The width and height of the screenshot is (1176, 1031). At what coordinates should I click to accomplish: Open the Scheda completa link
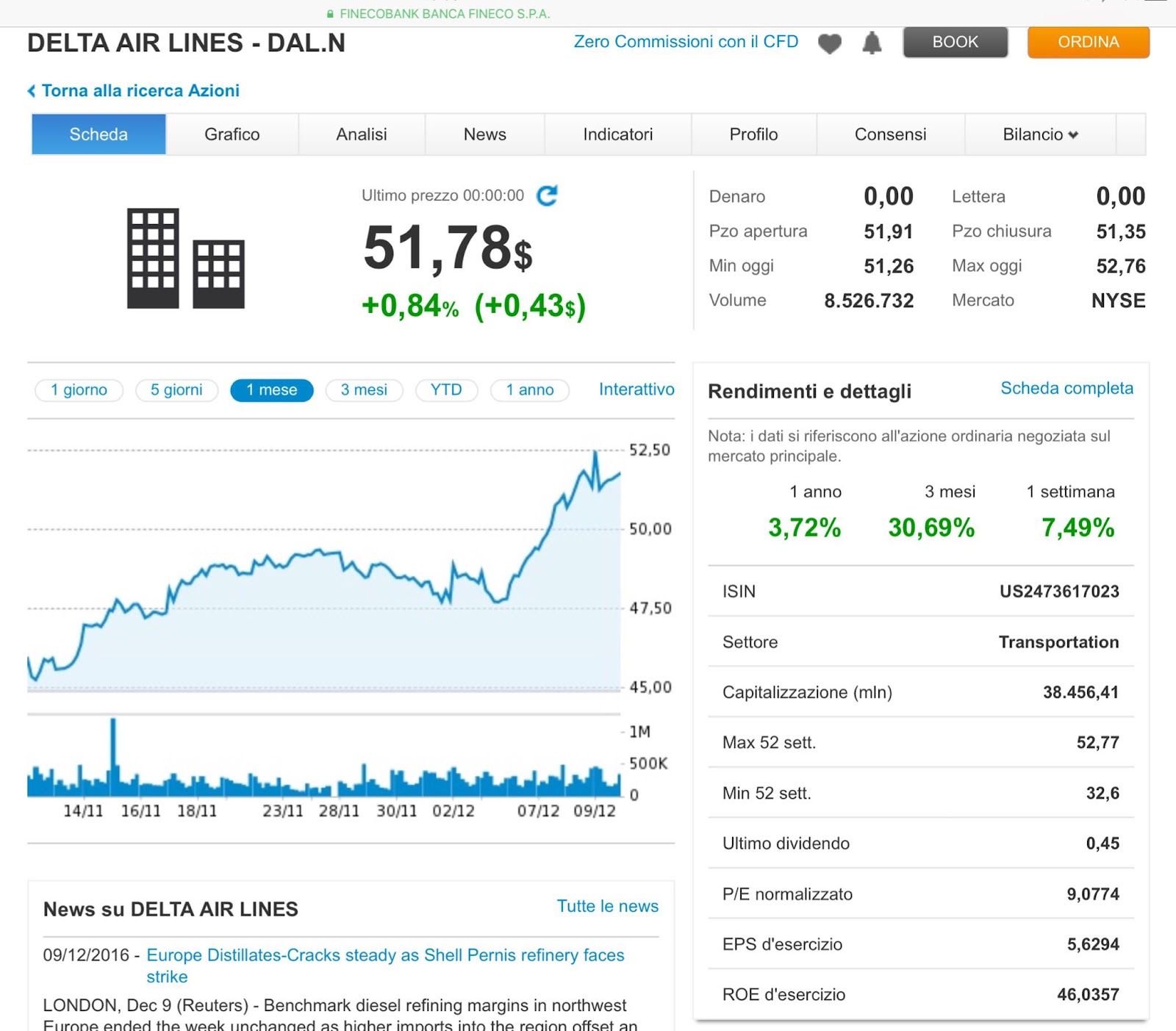1067,388
